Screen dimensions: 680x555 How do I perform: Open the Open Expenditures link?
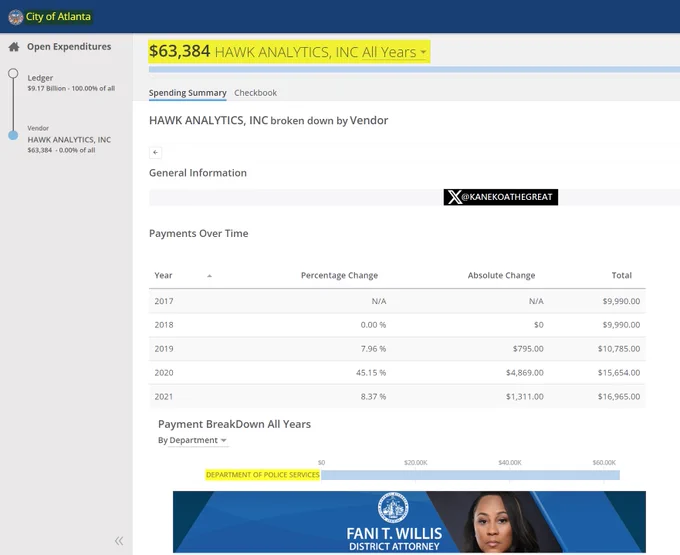point(69,46)
